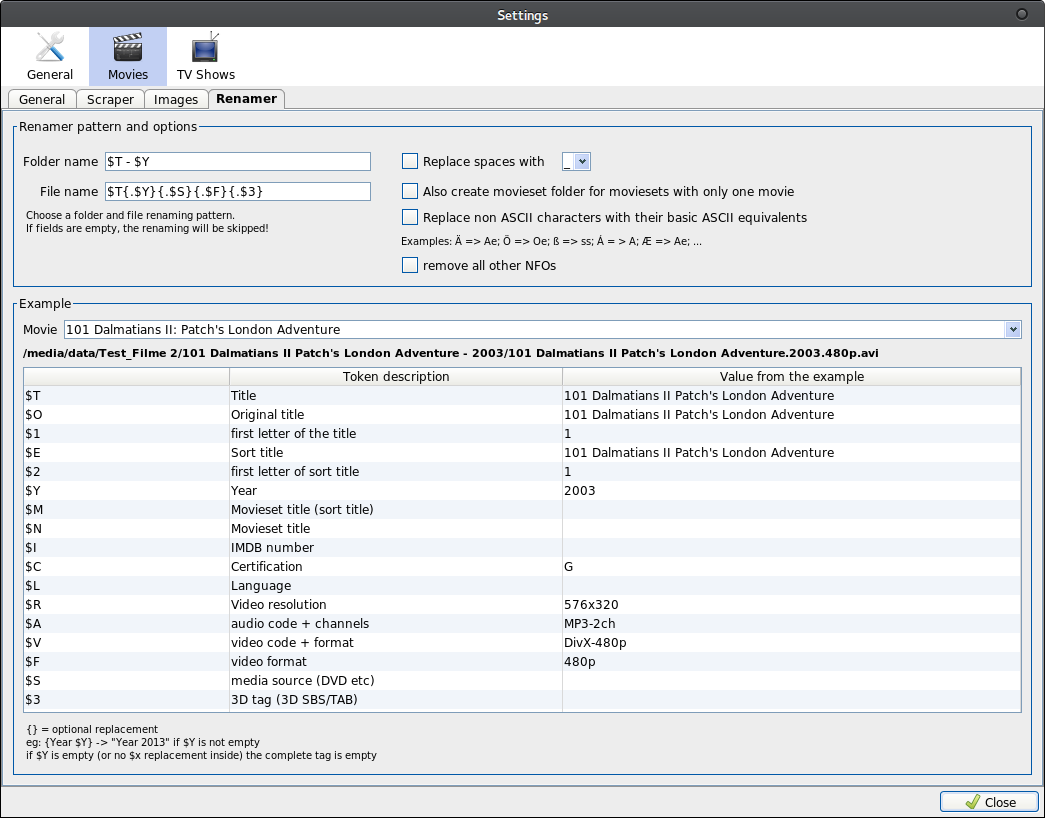Click 'Sort title' description cell
1045x818 pixels.
(x=396, y=453)
